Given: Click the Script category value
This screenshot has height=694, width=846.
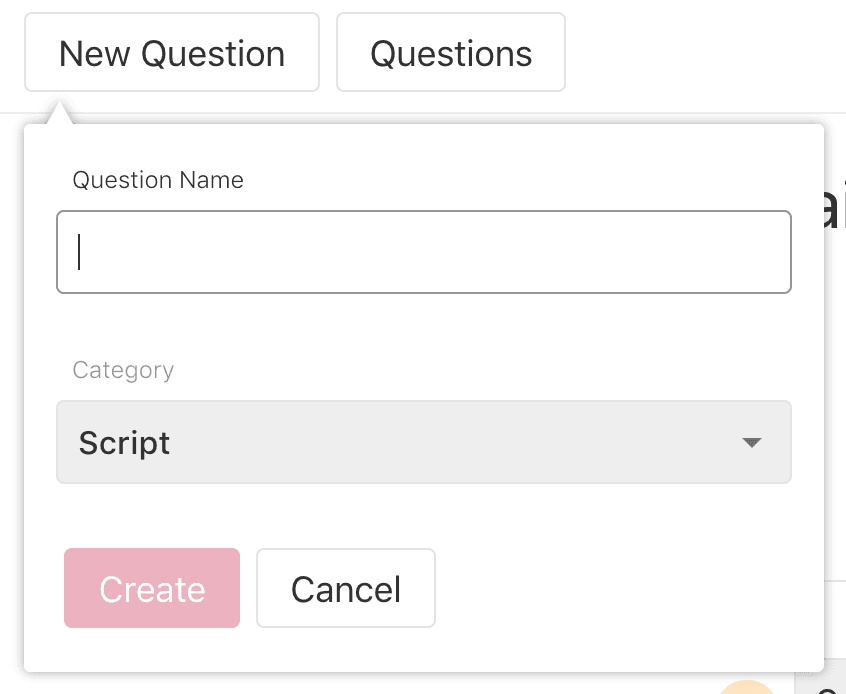Looking at the screenshot, I should point(124,442).
